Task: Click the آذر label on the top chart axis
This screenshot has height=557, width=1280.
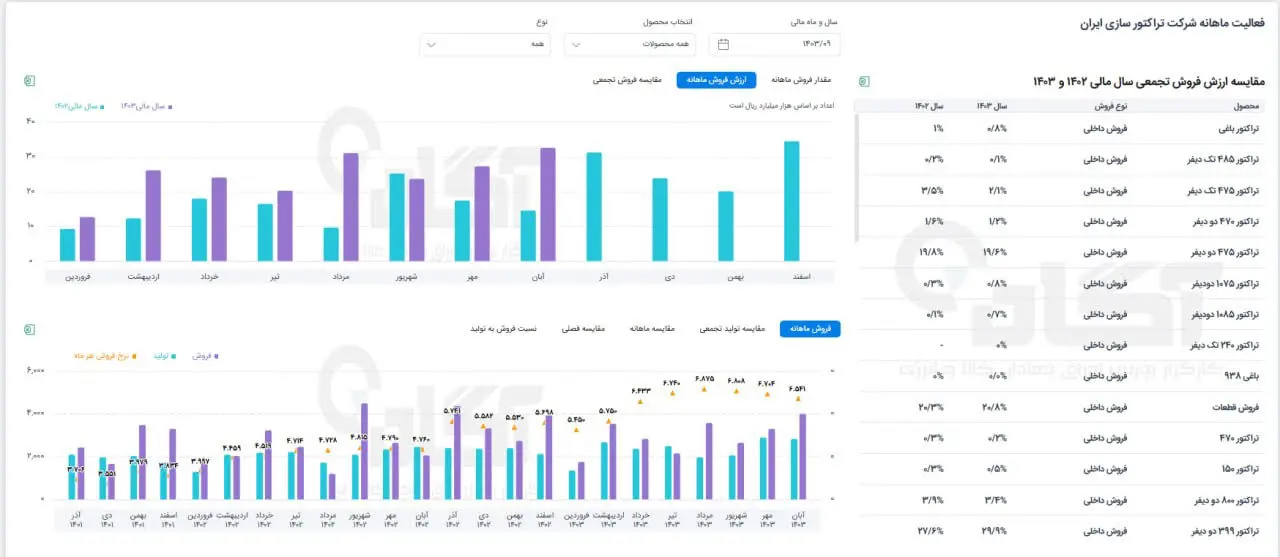Action: (603, 275)
